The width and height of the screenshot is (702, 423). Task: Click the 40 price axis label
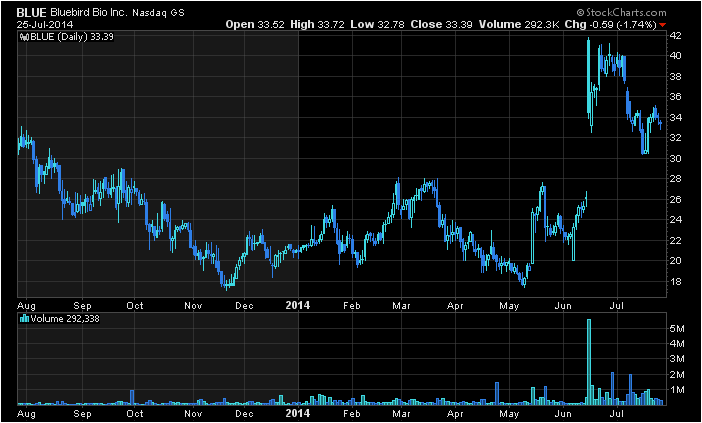click(x=676, y=56)
